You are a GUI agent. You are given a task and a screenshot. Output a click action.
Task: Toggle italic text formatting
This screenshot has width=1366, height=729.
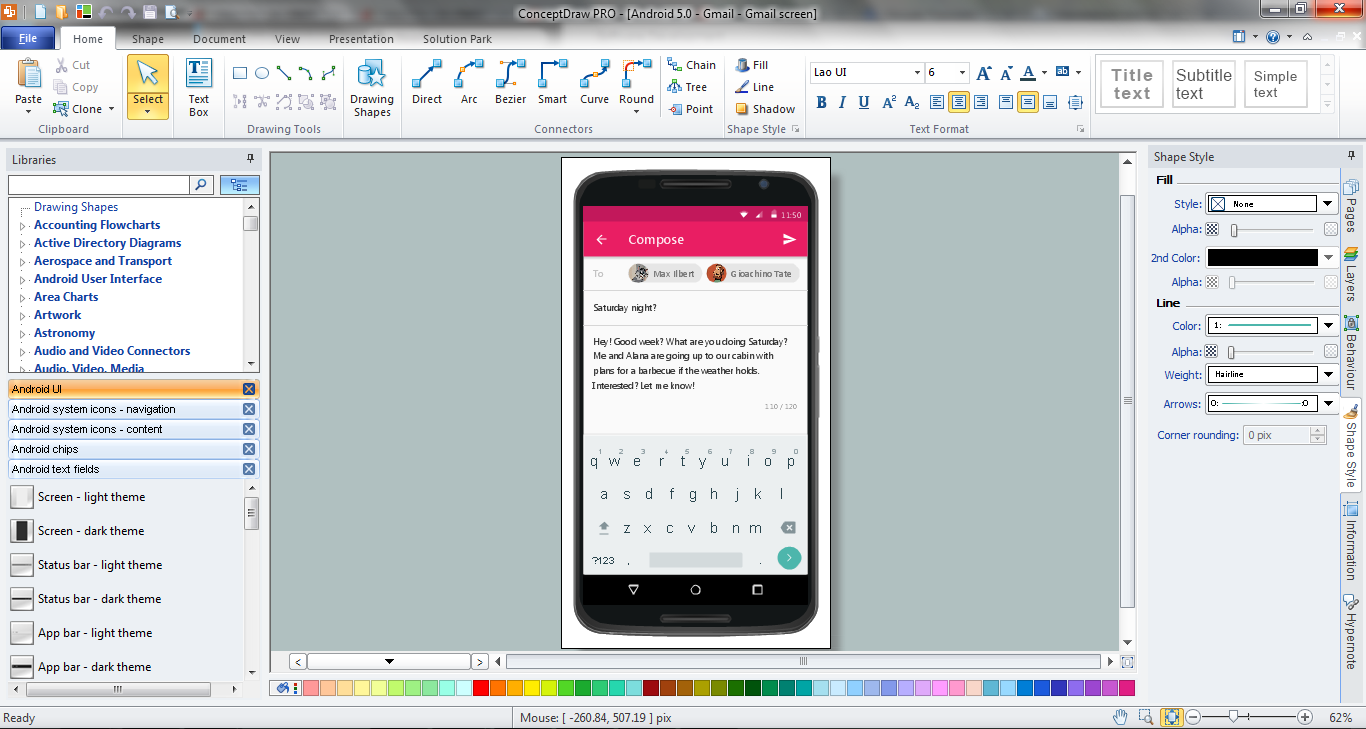843,102
